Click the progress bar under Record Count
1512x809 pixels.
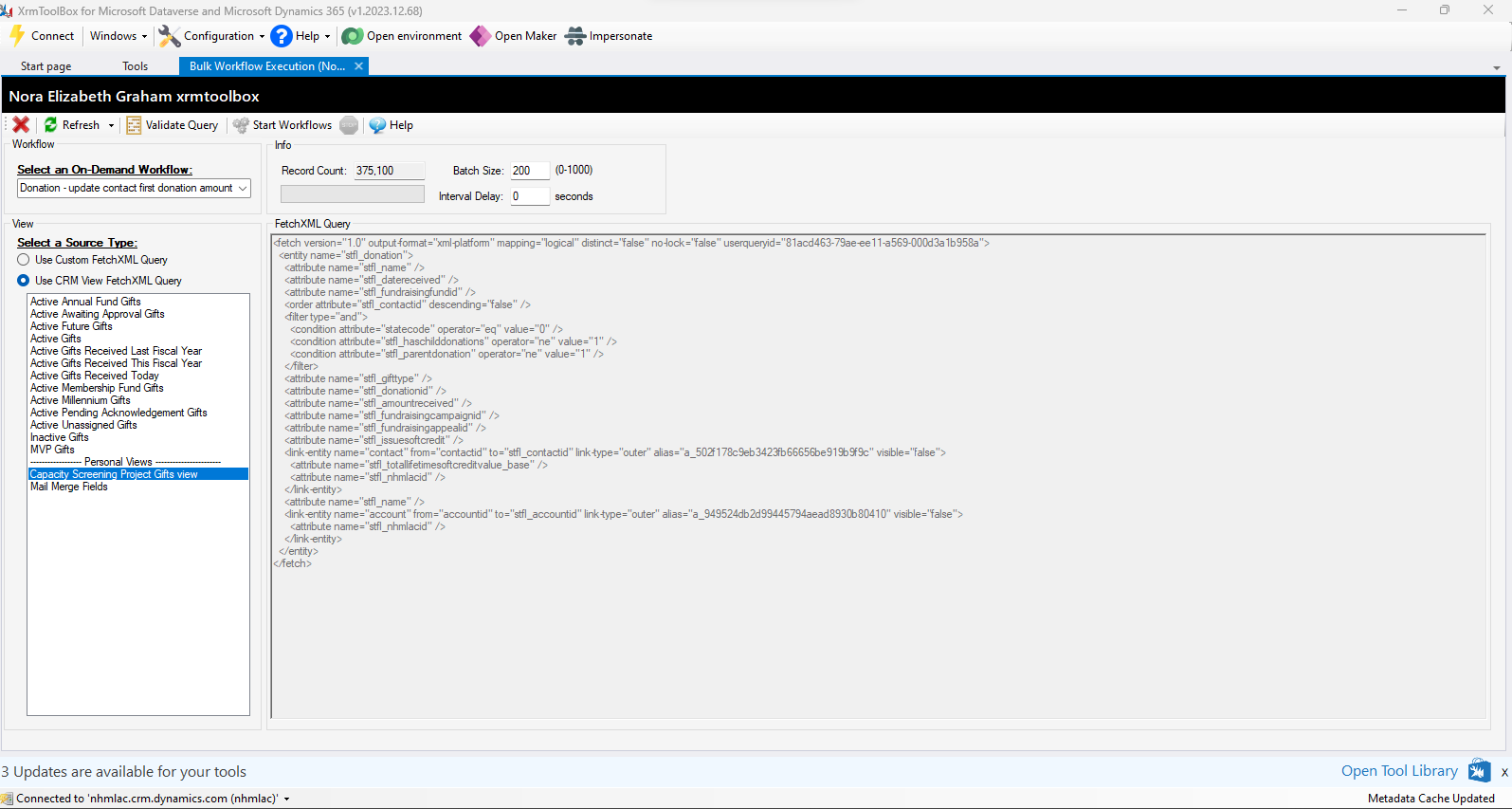[353, 193]
